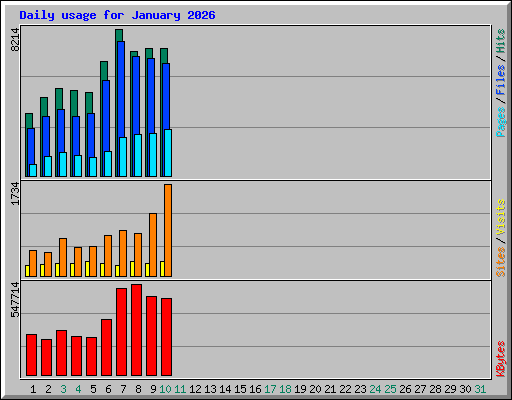Click day label '9' on the x-axis

[153, 389]
